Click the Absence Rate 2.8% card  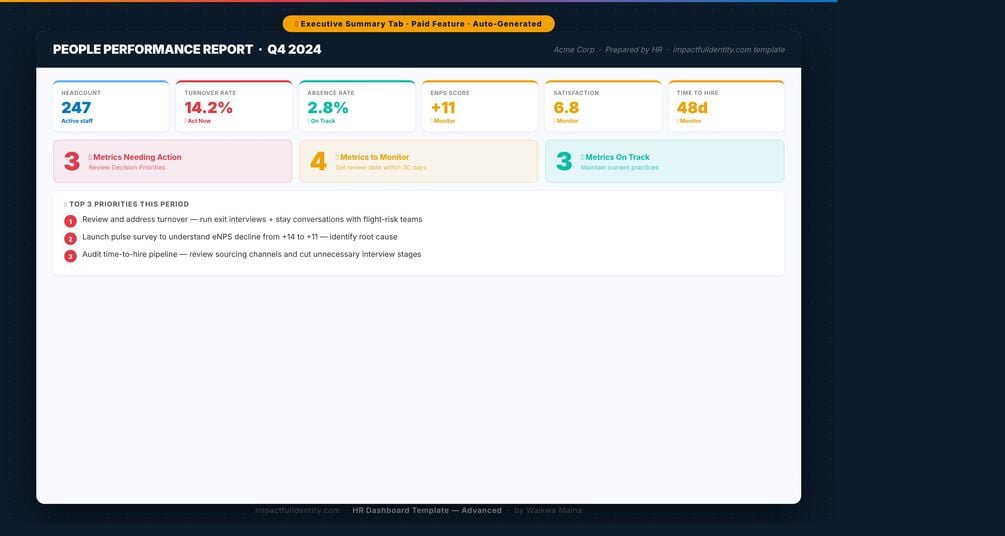357,106
